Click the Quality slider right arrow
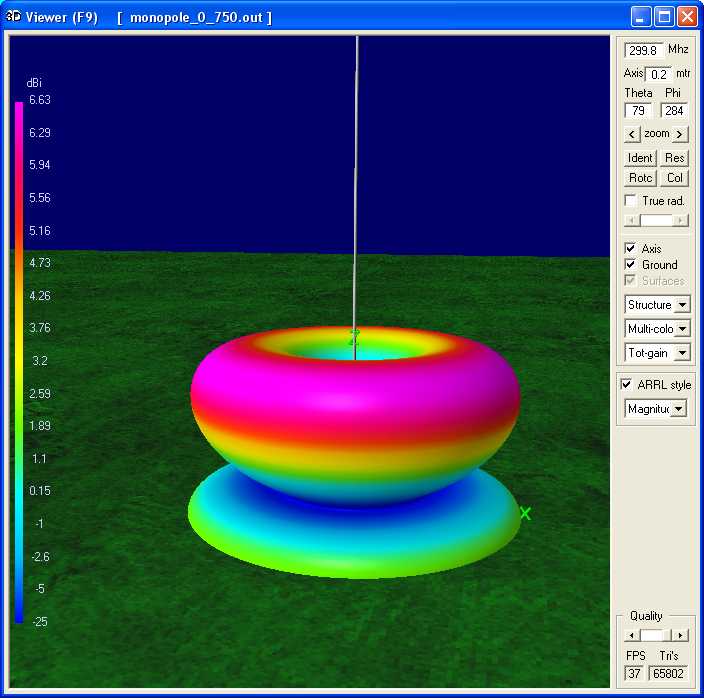This screenshot has width=704, height=698. pos(680,635)
